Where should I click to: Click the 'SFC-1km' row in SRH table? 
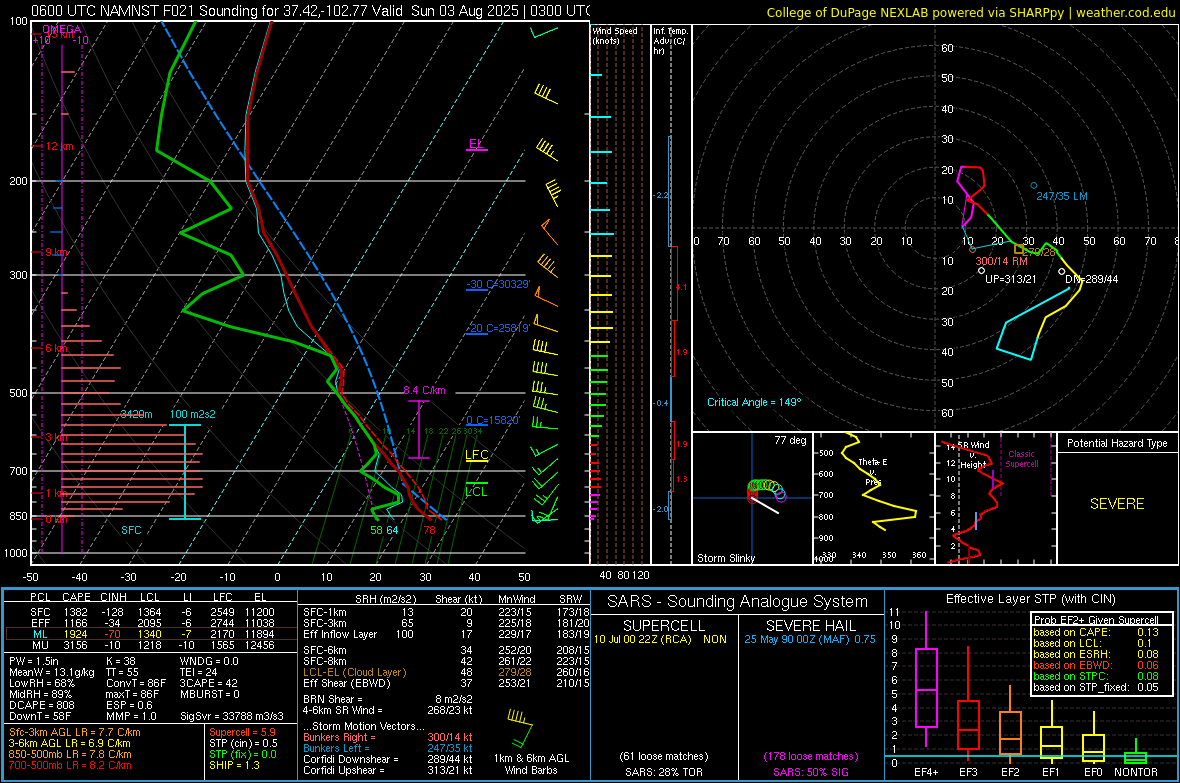point(446,612)
